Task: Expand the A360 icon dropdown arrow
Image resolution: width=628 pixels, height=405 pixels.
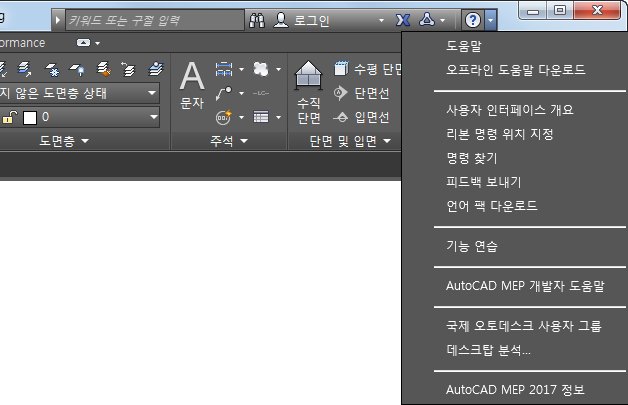Action: [443, 20]
